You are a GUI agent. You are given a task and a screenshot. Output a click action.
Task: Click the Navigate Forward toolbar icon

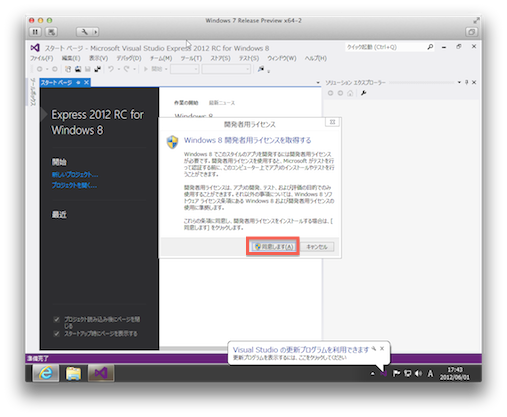tap(55, 69)
